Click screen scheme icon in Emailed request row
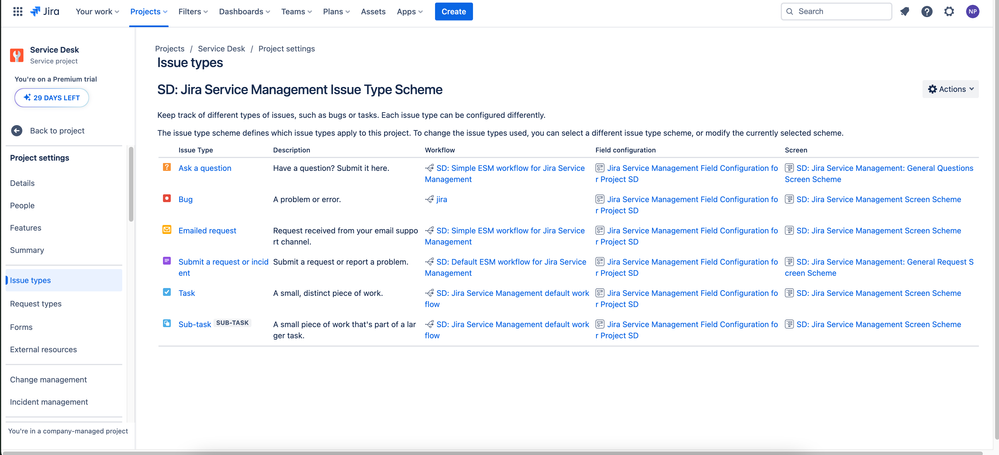This screenshot has width=999, height=455. 789,231
